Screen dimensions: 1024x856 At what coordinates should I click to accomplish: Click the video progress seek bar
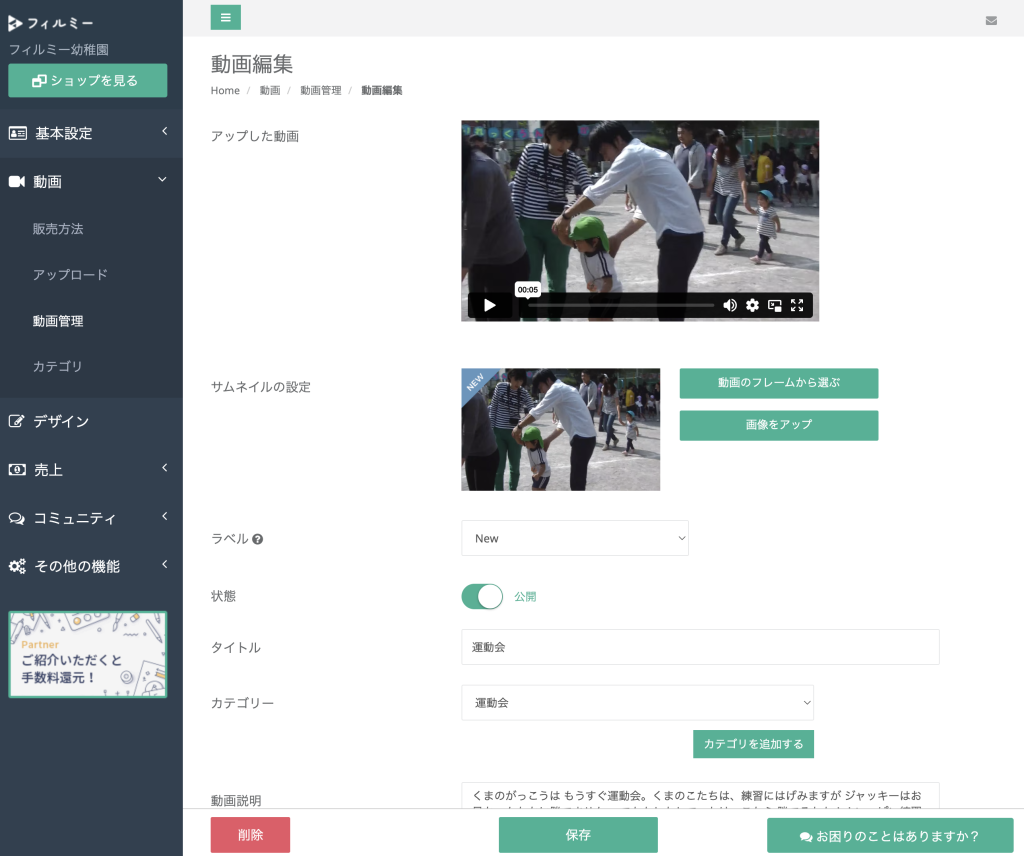[x=620, y=305]
